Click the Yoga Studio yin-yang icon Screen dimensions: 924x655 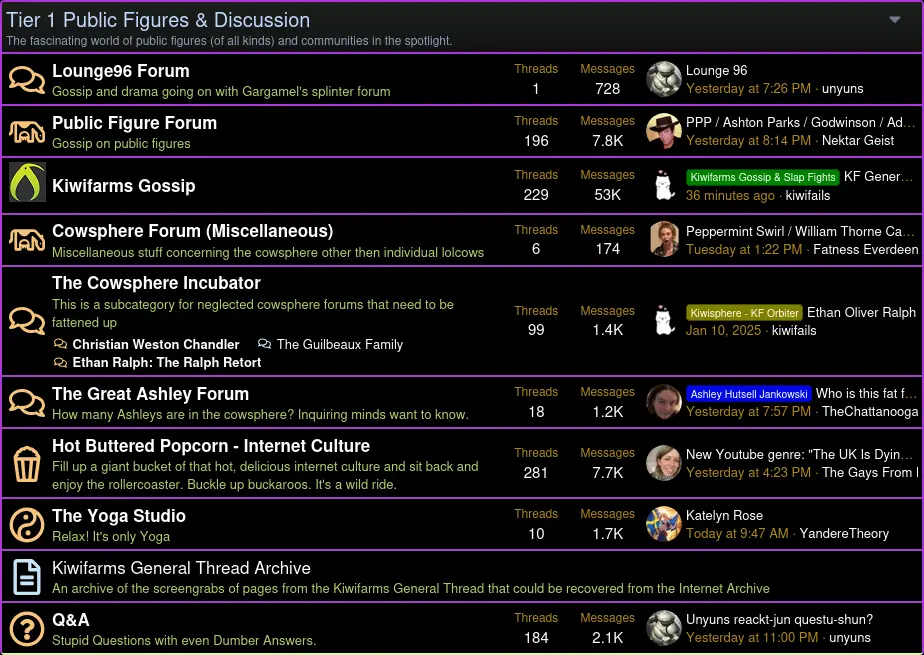coord(27,524)
